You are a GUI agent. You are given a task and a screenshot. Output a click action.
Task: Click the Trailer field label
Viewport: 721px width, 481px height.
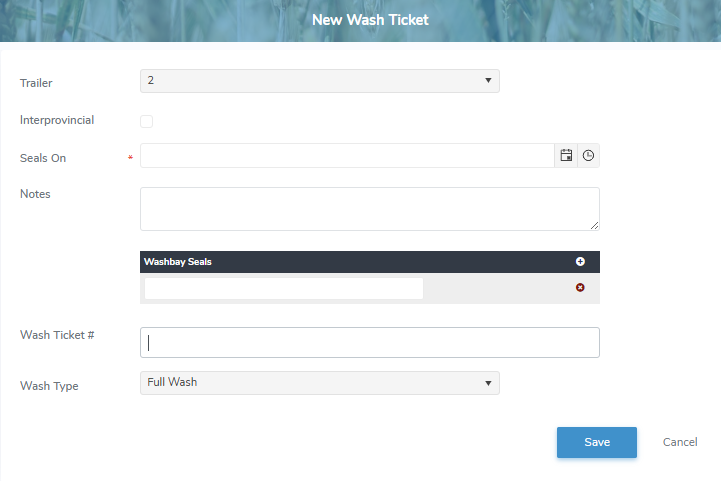click(36, 83)
